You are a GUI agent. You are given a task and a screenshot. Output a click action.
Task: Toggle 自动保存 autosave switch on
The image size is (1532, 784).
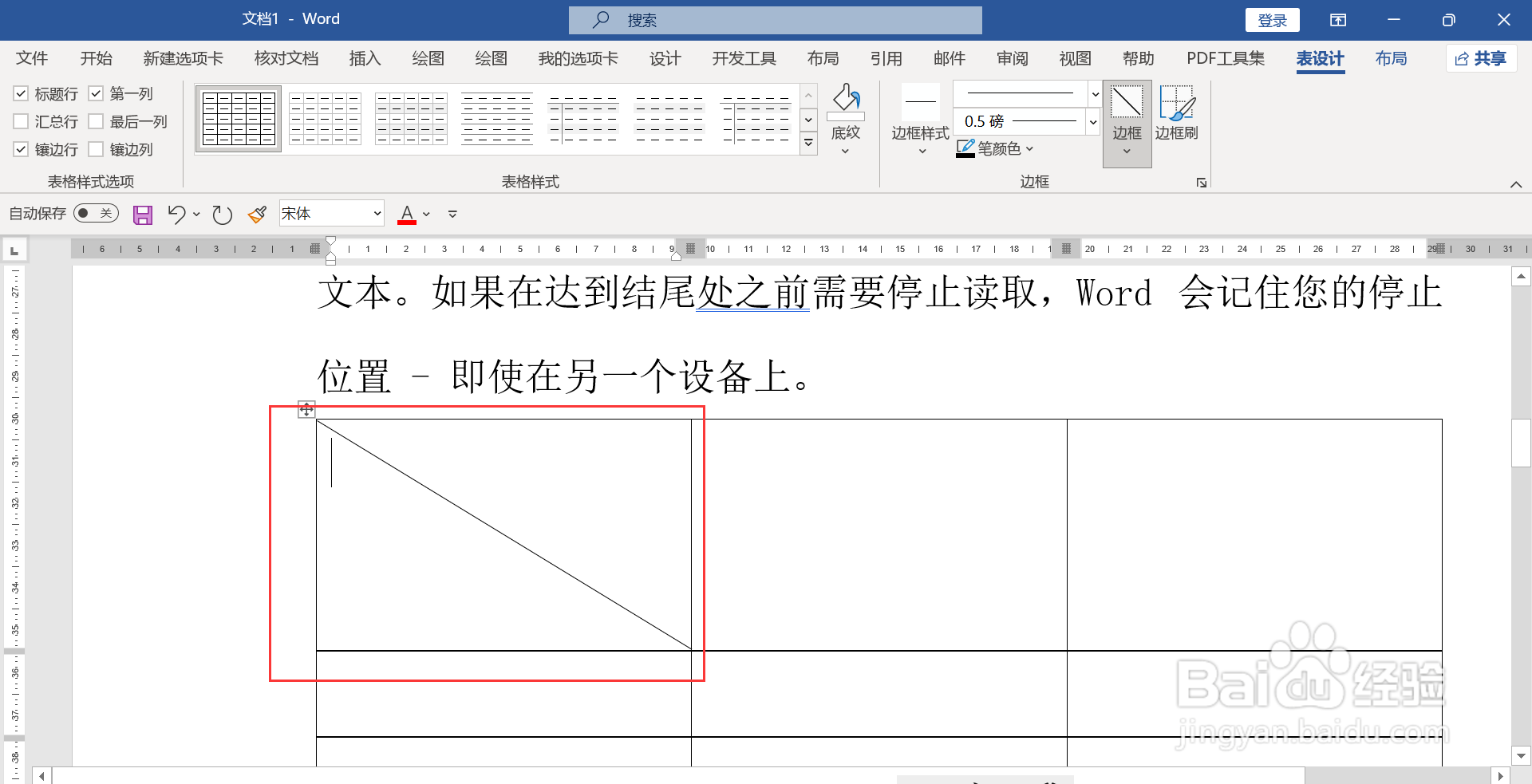[95, 213]
